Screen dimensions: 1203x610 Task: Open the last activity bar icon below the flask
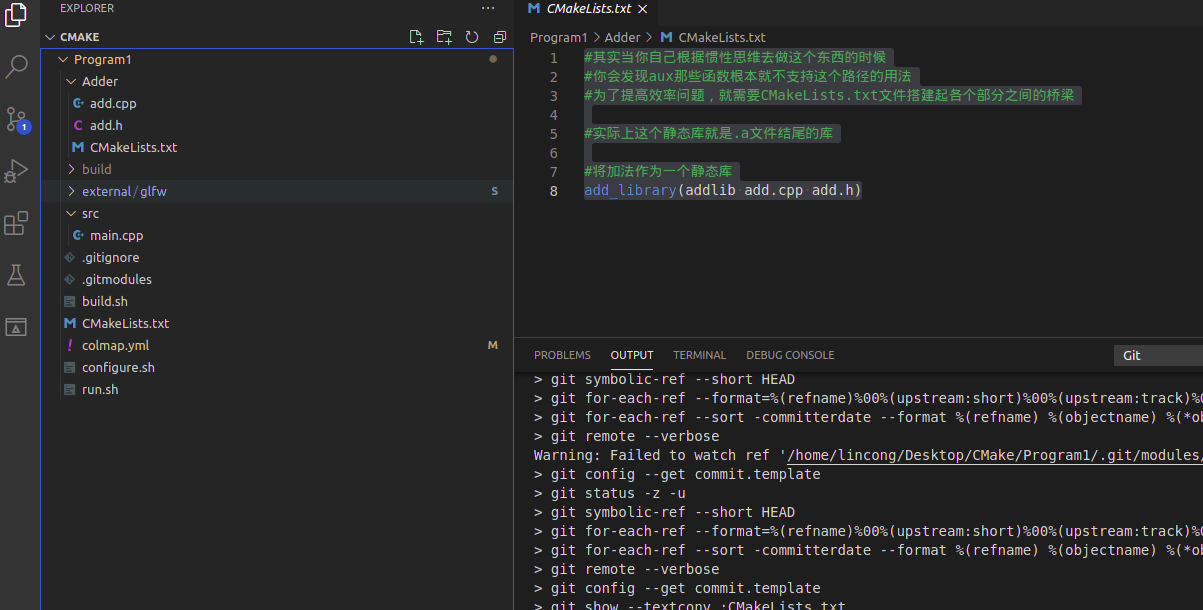pyautogui.click(x=16, y=327)
